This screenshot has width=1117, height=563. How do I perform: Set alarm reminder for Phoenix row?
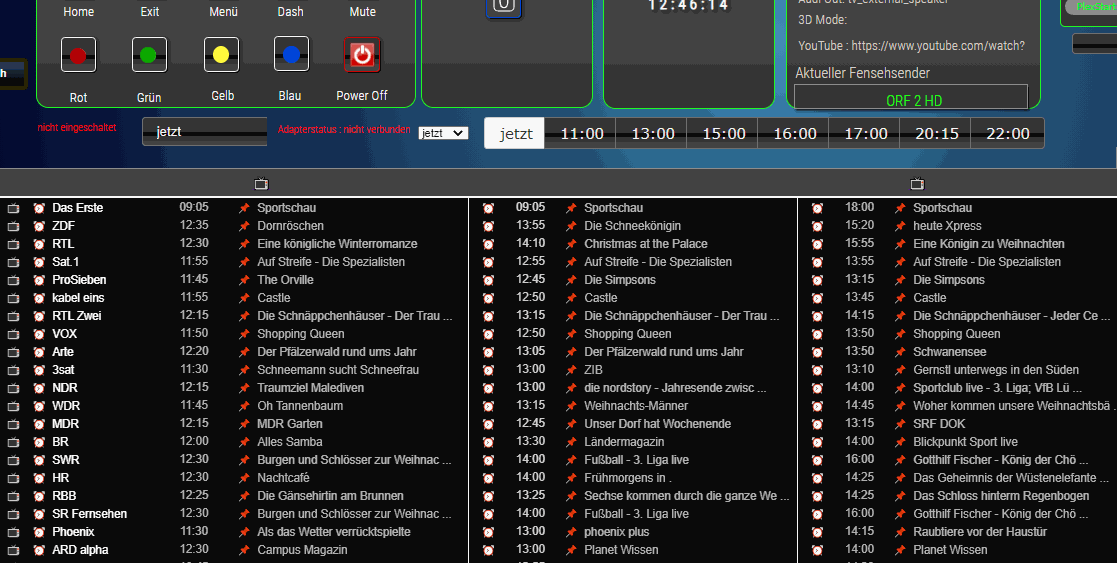[x=39, y=532]
